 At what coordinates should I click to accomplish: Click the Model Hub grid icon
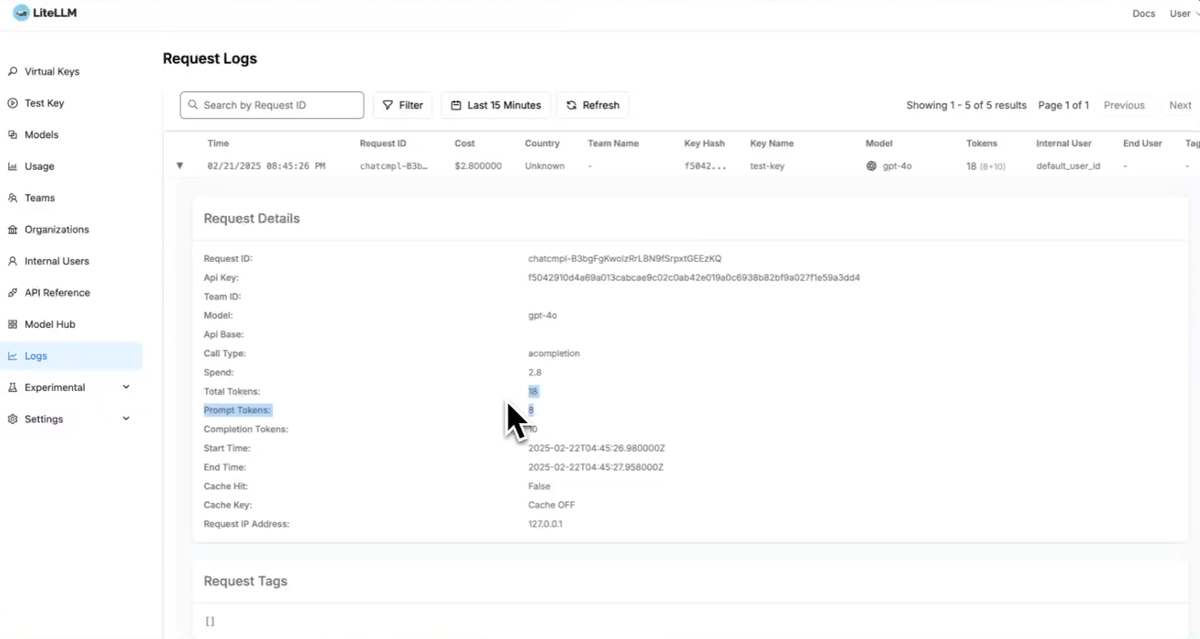13,325
